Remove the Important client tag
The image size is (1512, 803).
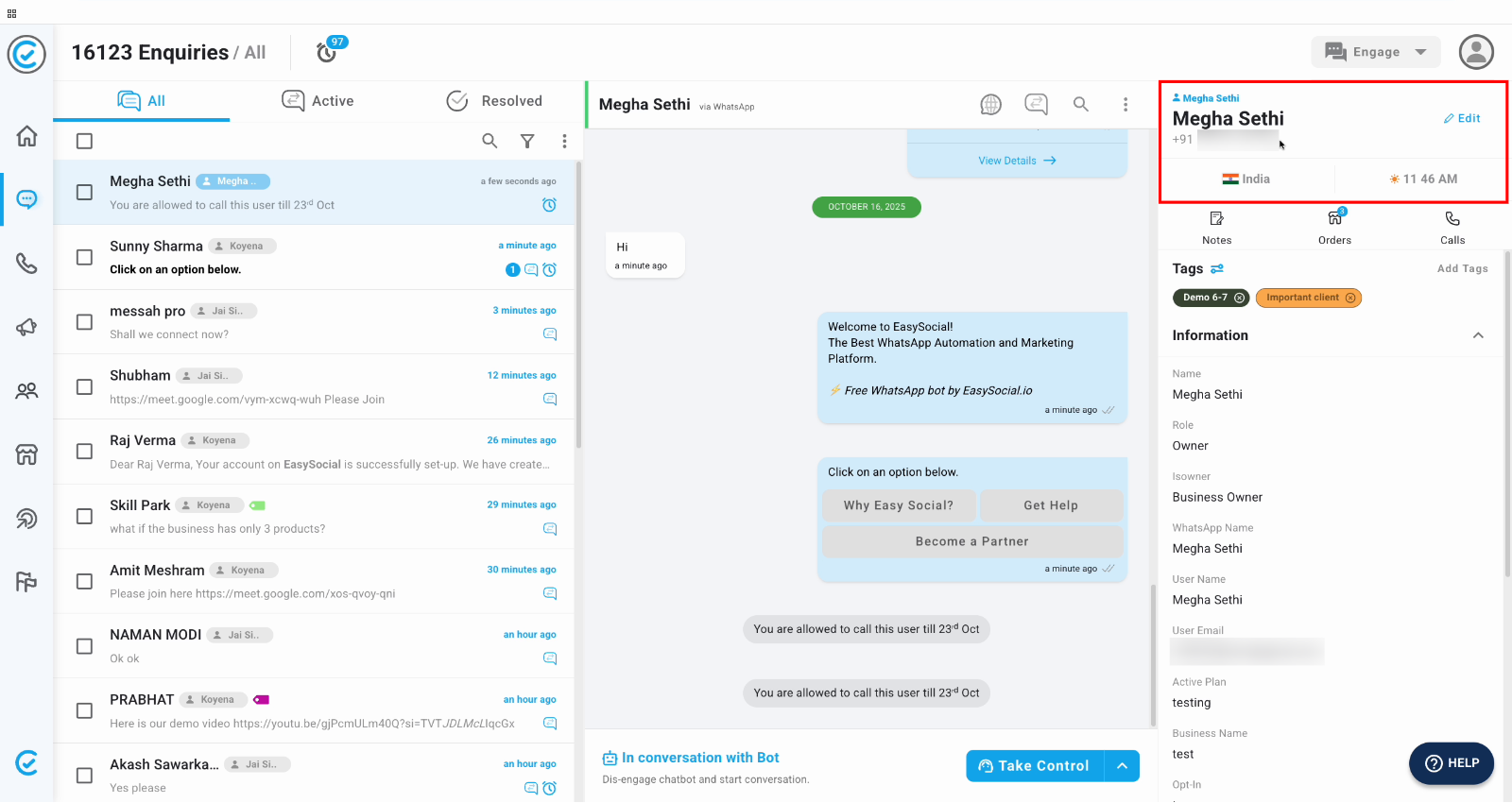coord(1350,298)
